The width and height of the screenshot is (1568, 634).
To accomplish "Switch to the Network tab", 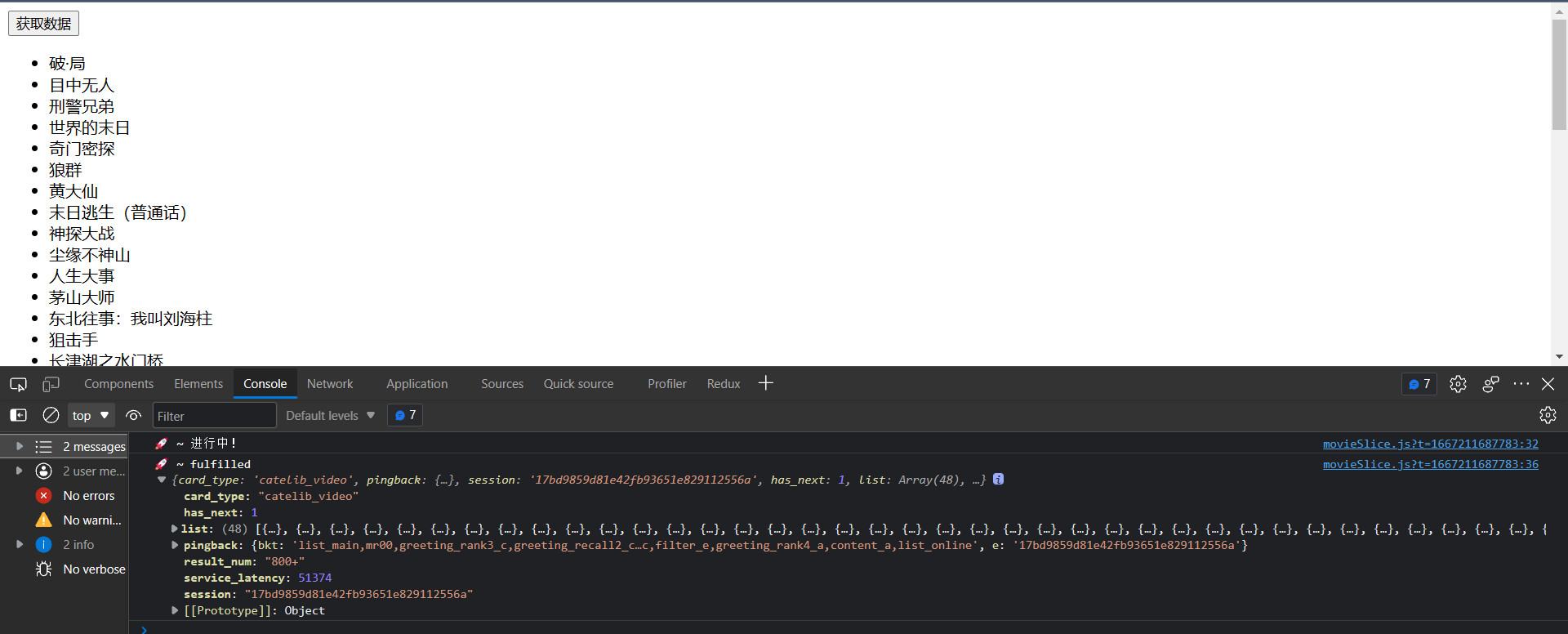I will coord(330,384).
